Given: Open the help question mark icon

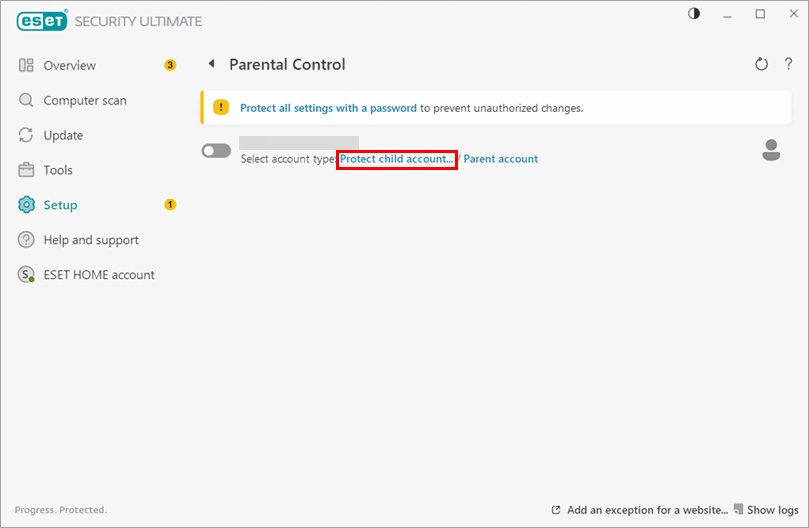Looking at the screenshot, I should pyautogui.click(x=788, y=65).
